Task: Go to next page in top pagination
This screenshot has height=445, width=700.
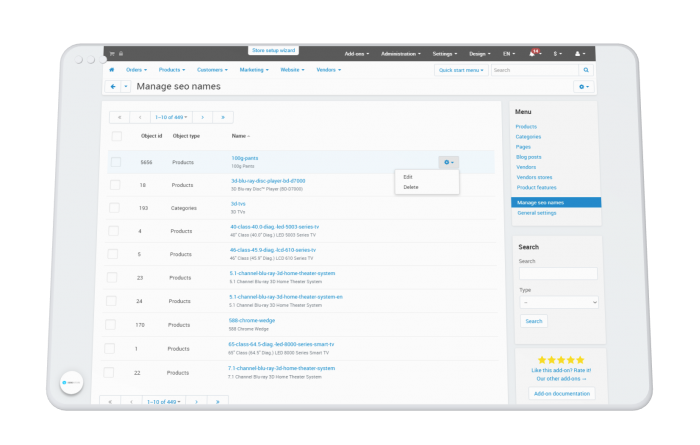Action: click(x=202, y=117)
